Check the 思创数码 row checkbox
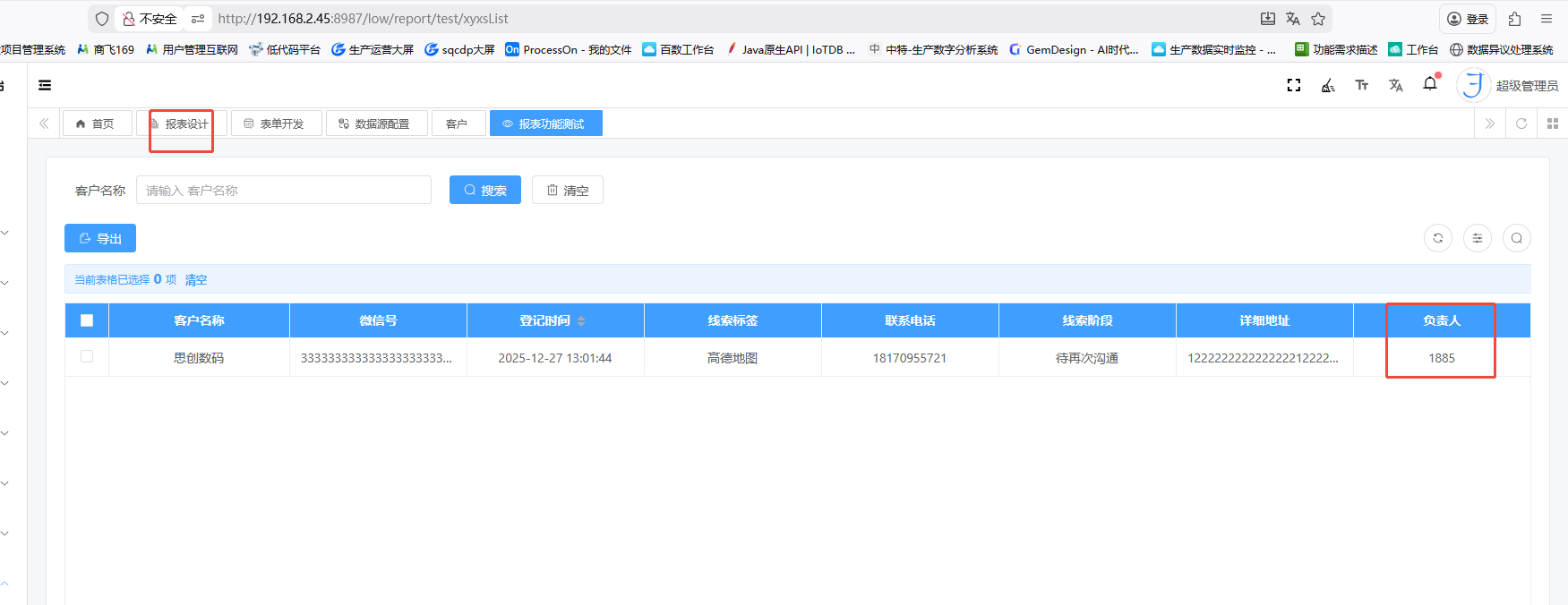The height and width of the screenshot is (605, 1568). 87,356
